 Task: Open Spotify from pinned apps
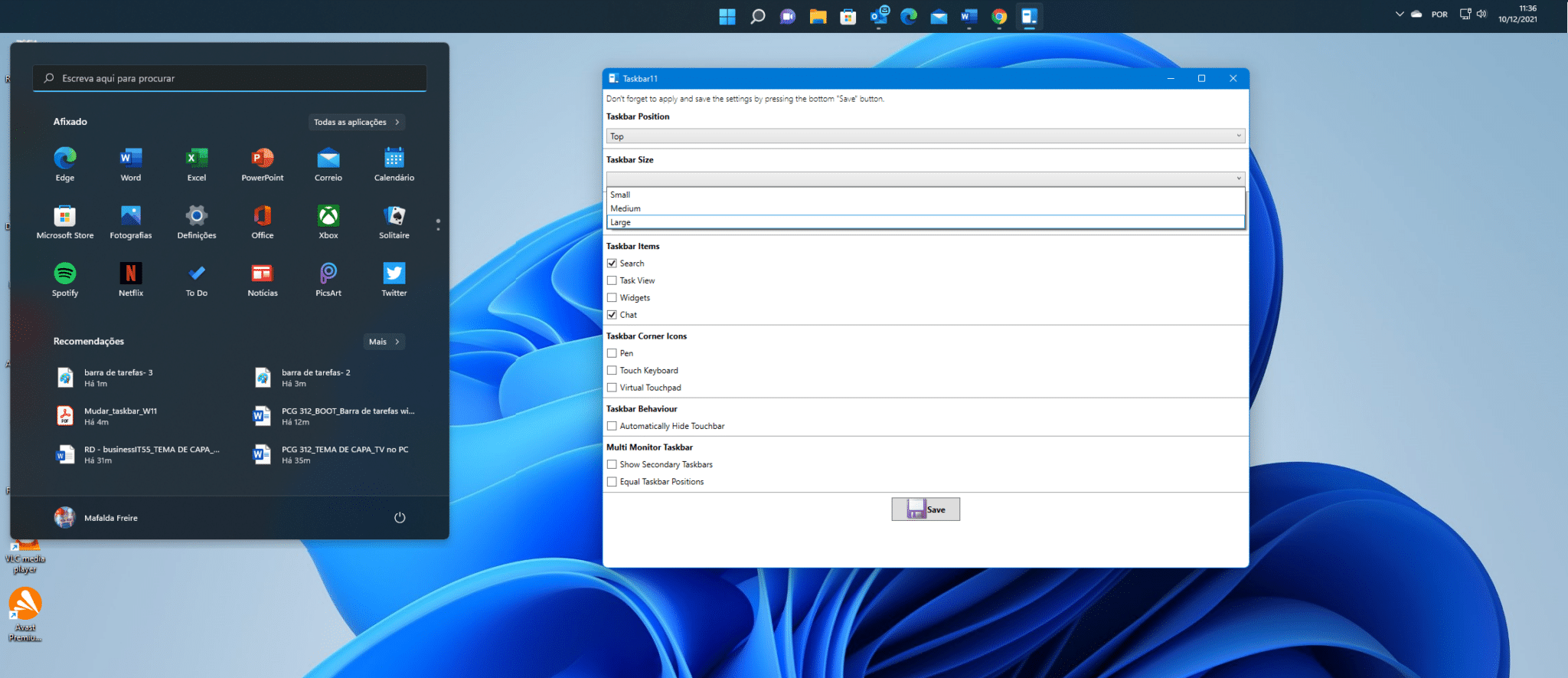pyautogui.click(x=65, y=274)
